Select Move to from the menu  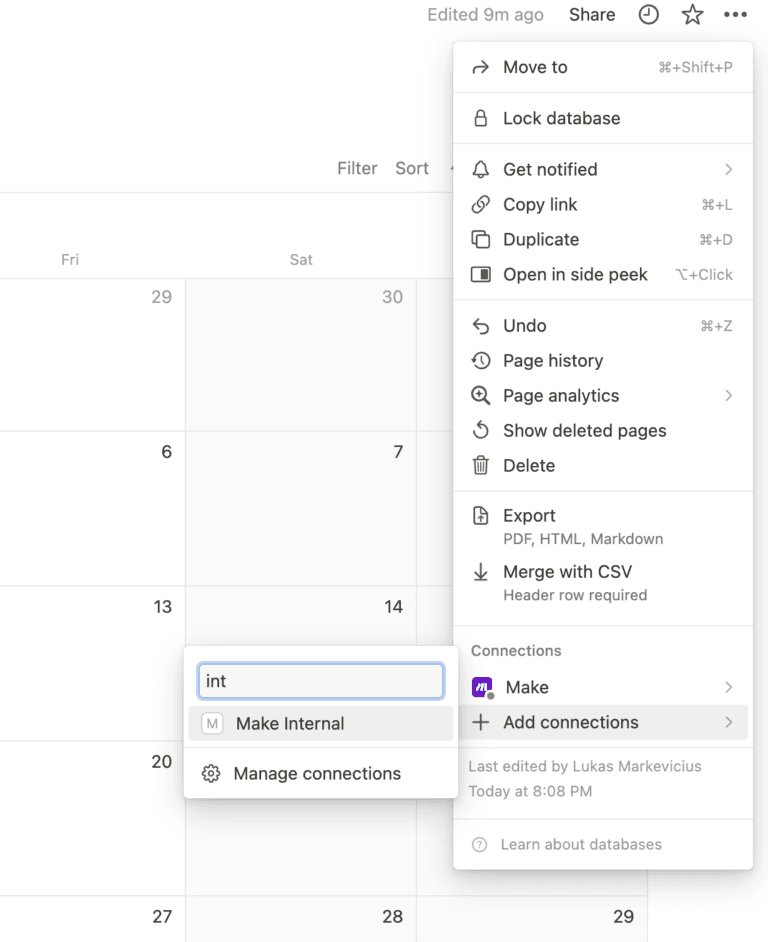tap(535, 68)
